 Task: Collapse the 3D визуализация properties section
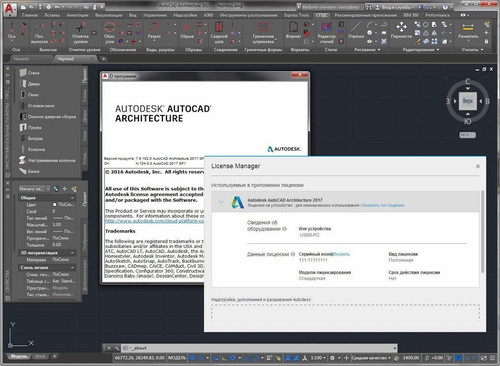click(x=72, y=253)
